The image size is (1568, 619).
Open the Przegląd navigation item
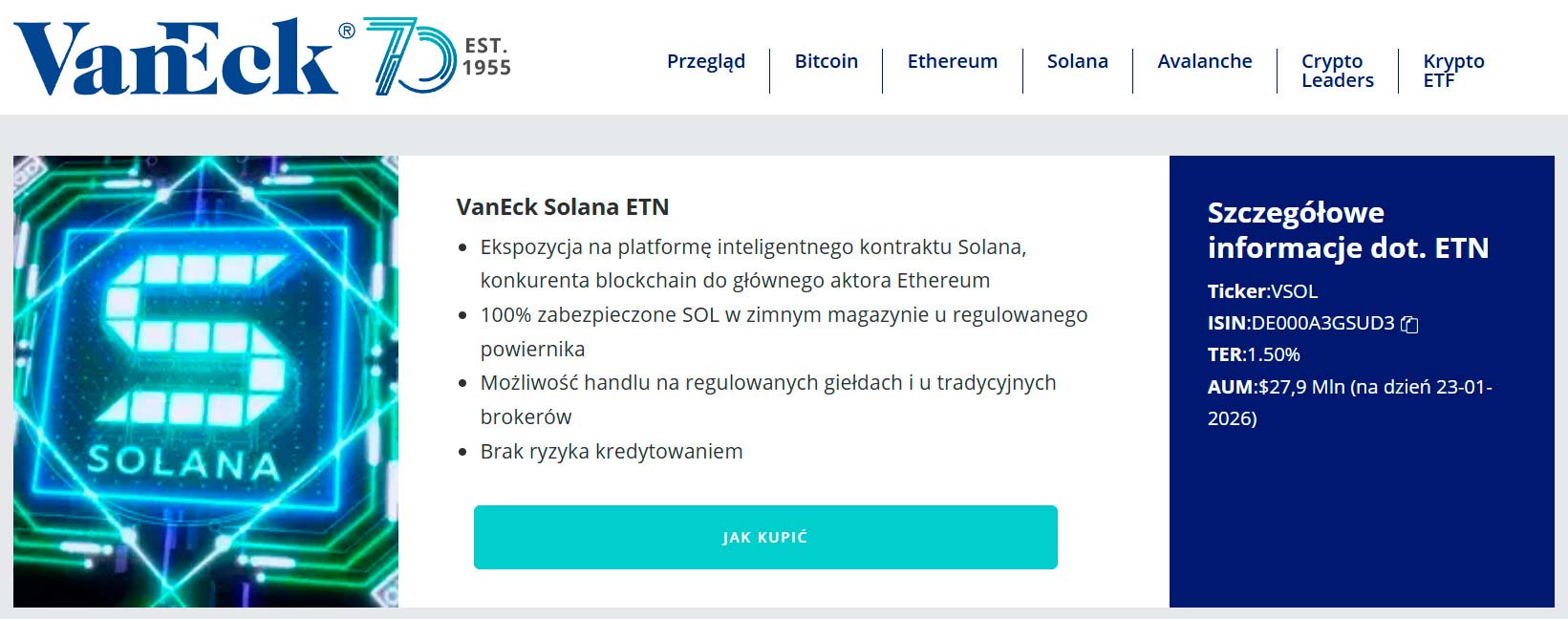(x=706, y=60)
